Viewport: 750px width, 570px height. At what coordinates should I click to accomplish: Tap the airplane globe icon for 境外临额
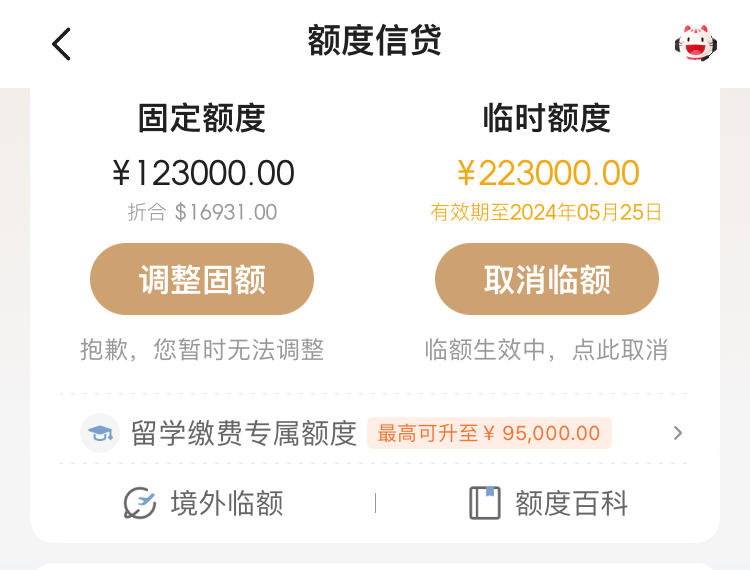(x=140, y=503)
